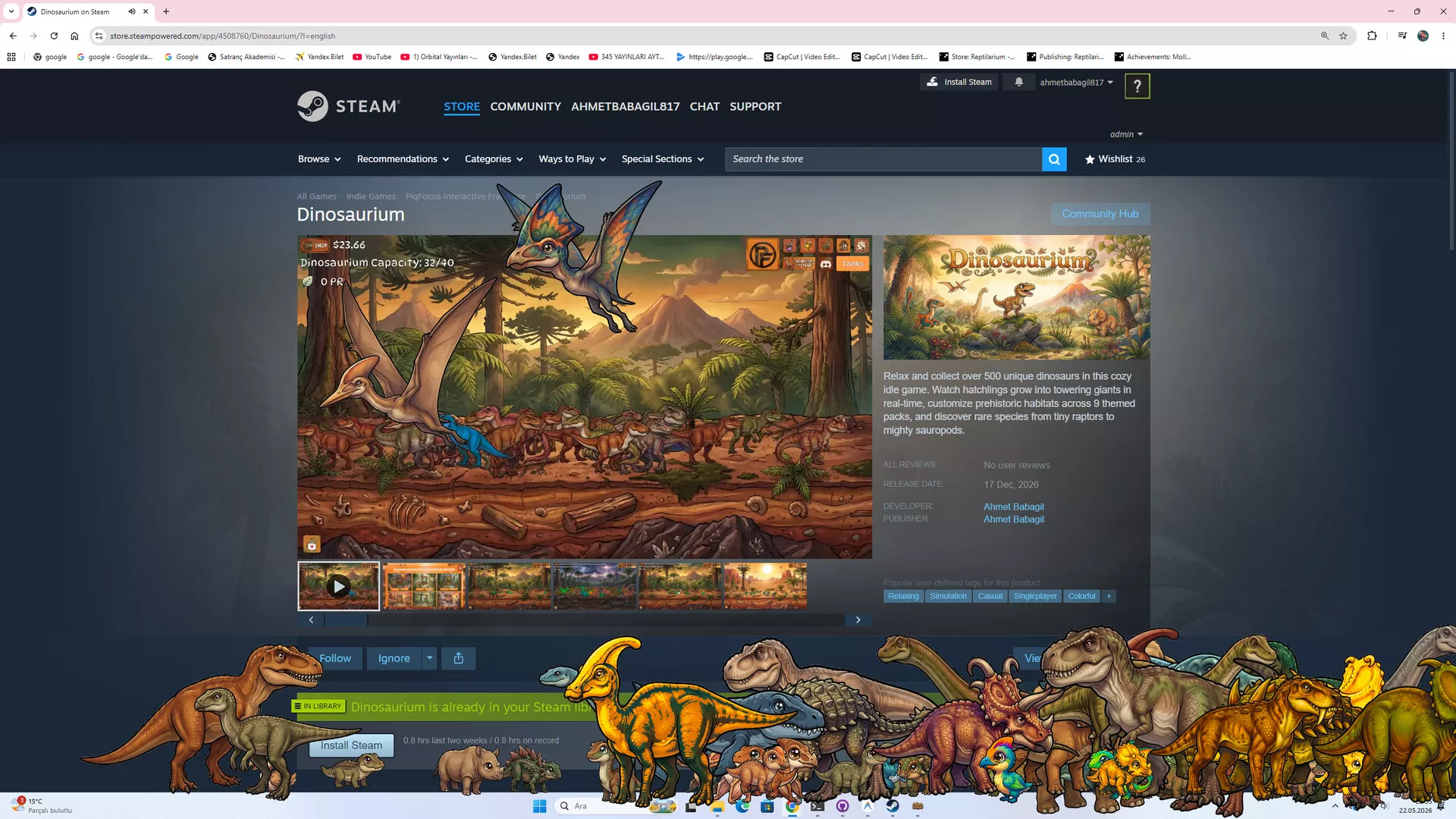The image size is (1456, 819).
Task: Open the ahmetbabagil817 account dropdown
Action: (x=1076, y=82)
